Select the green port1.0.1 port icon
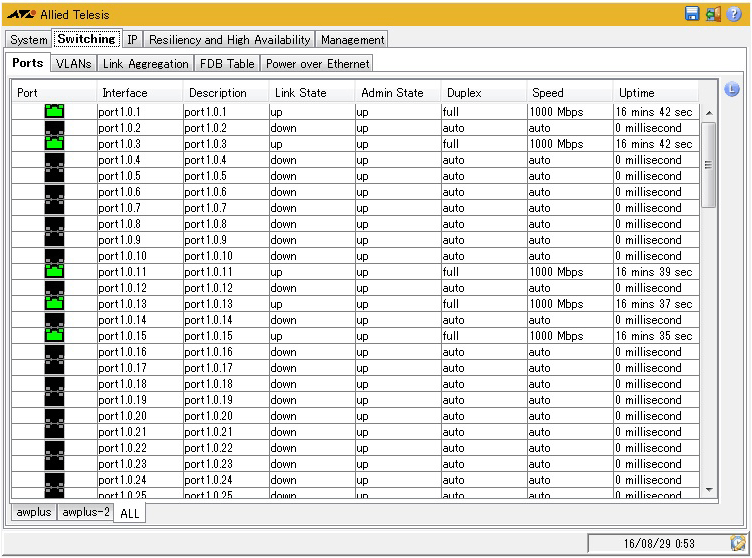Viewport: 752px width, 558px height. click(54, 111)
